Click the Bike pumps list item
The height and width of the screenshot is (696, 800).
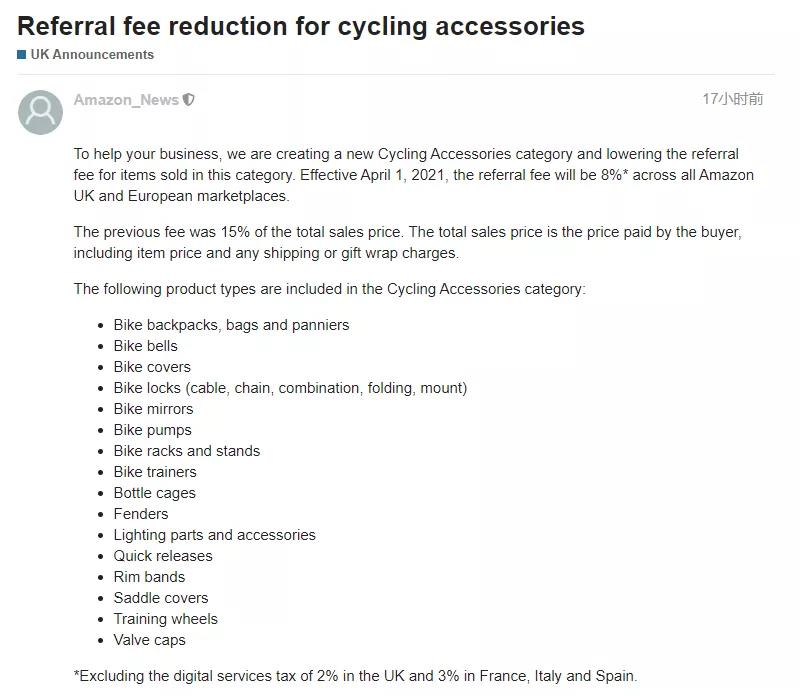(x=153, y=430)
